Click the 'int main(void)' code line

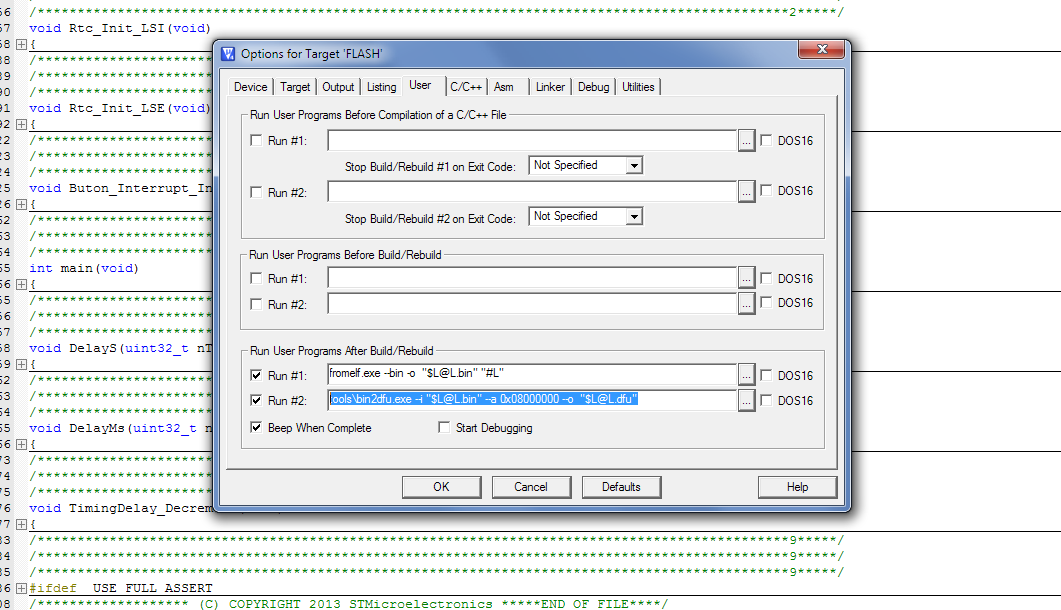click(x=84, y=268)
